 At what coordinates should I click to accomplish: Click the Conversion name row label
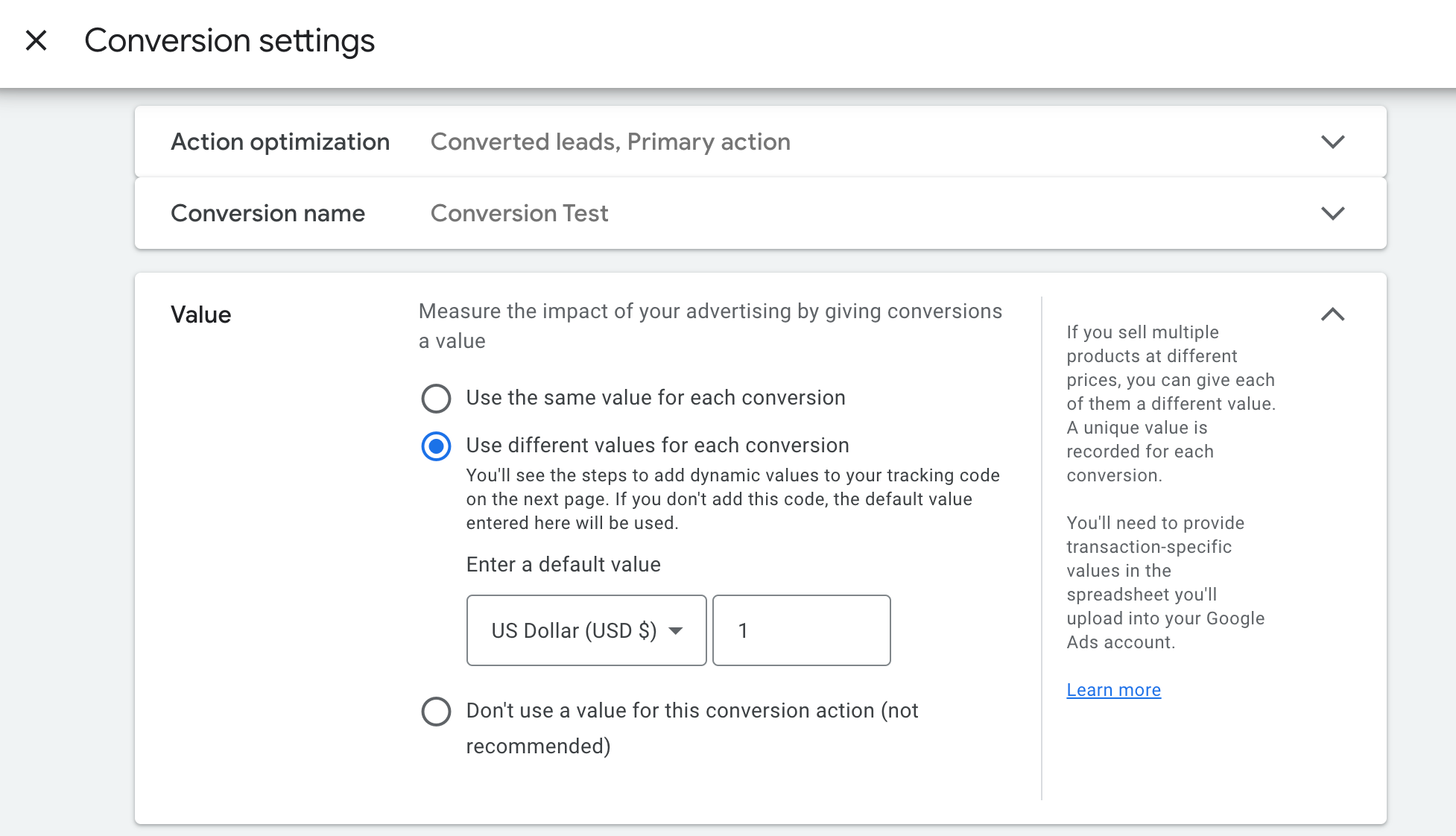(268, 213)
